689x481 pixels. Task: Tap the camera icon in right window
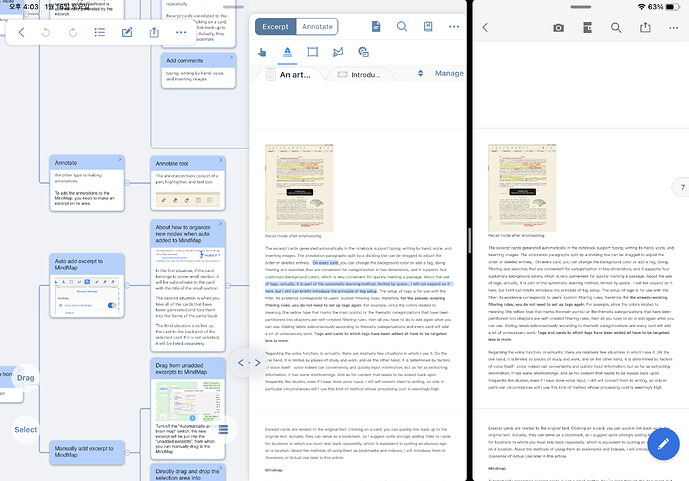(558, 28)
